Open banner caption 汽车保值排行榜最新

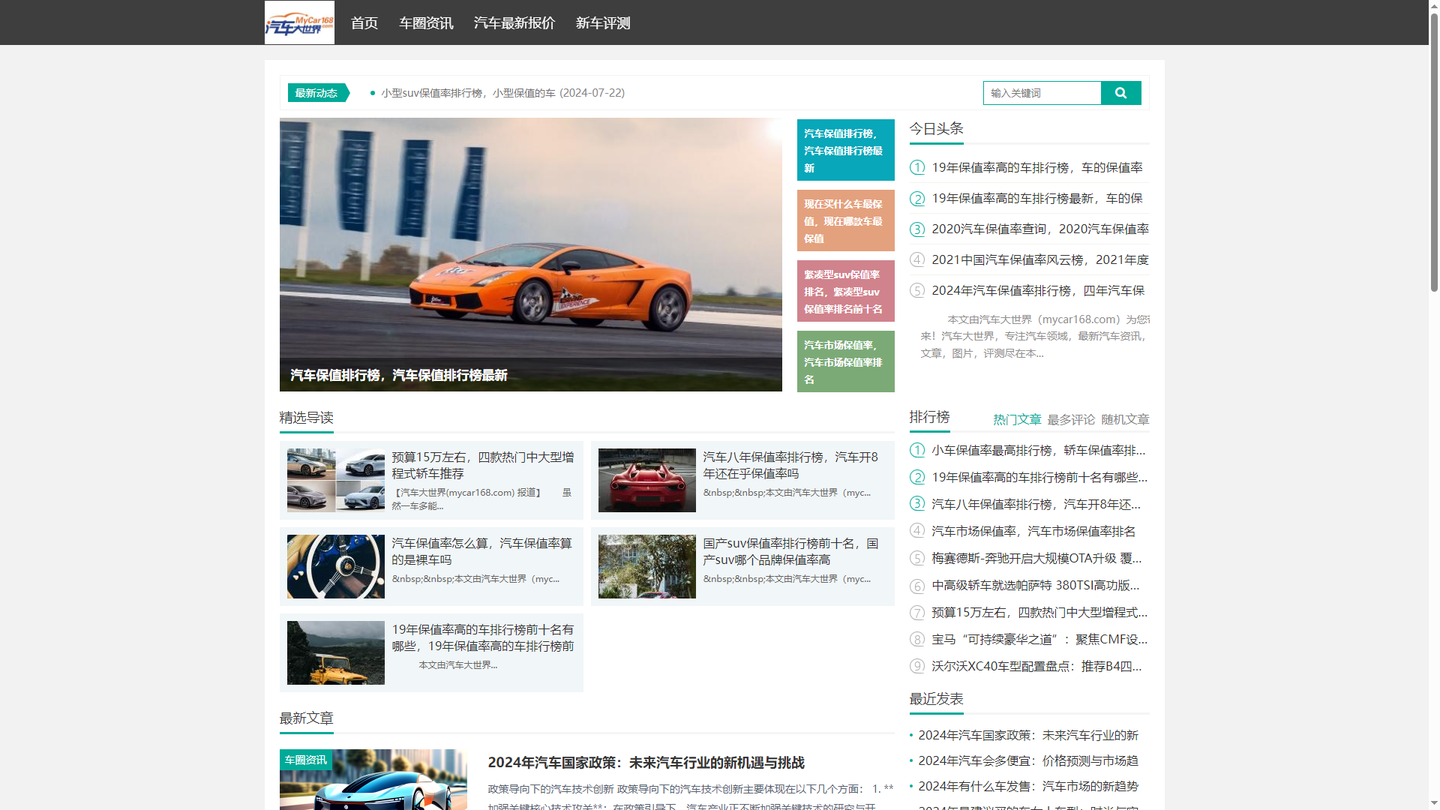[399, 375]
